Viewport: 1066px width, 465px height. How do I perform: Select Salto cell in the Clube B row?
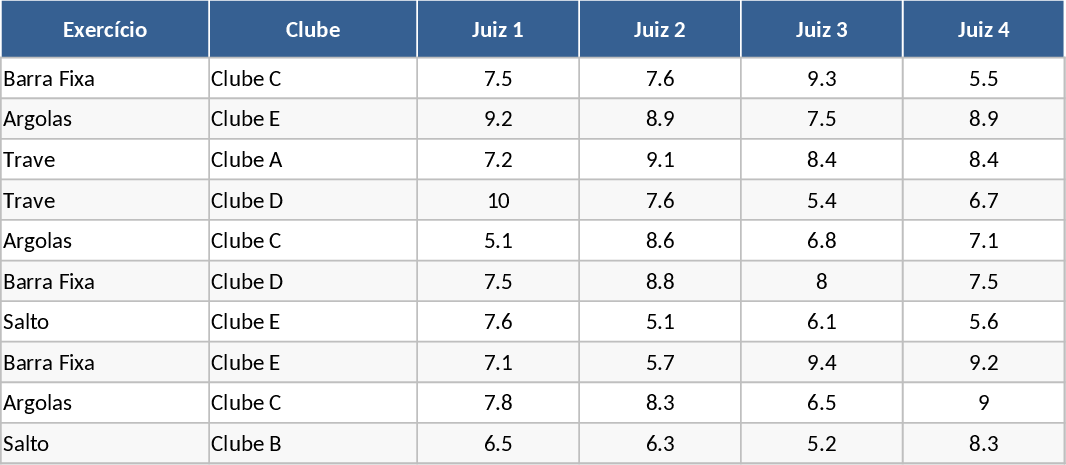[x=27, y=444]
